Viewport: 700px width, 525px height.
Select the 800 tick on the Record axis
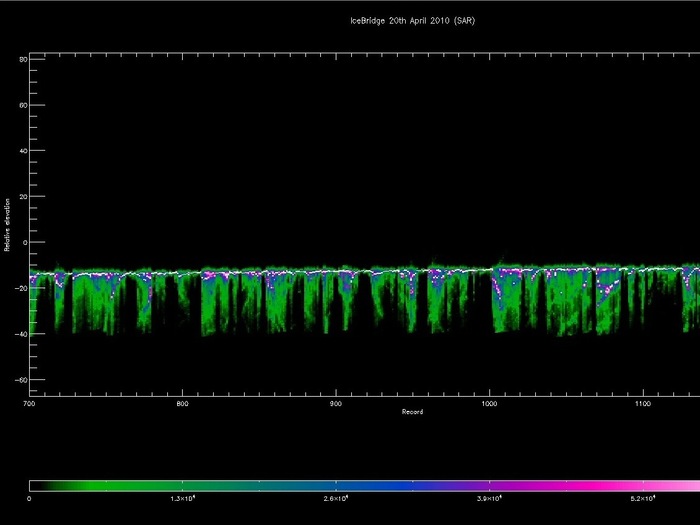[182, 404]
